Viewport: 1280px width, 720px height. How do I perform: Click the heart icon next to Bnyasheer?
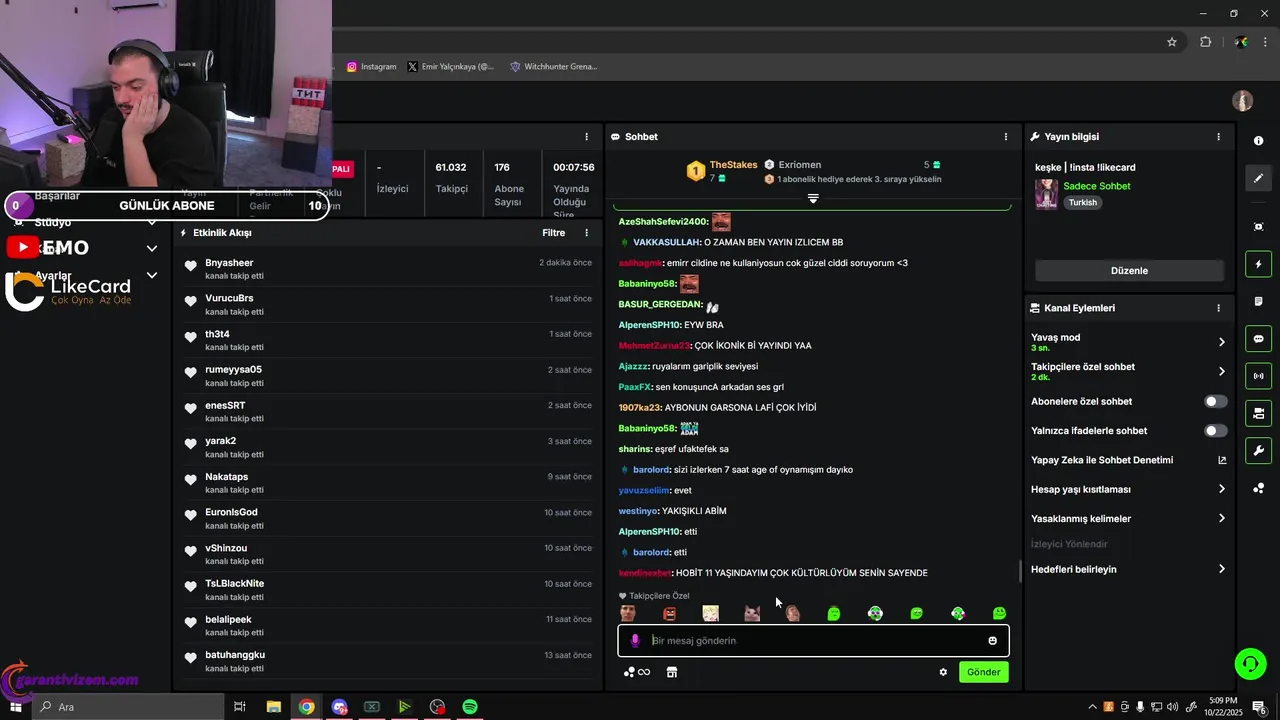point(190,266)
